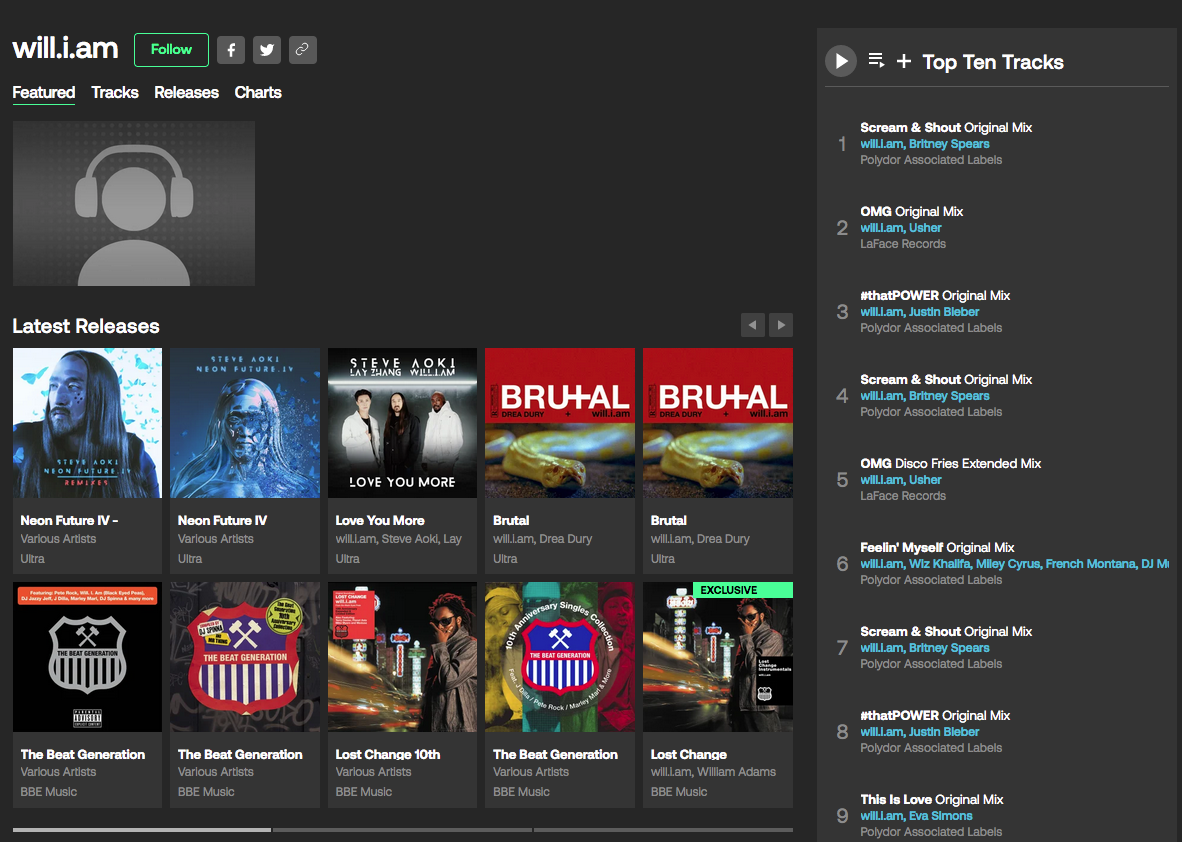Click 'will.i.am, Usher' on track 2
This screenshot has height=842, width=1182.
pos(901,228)
